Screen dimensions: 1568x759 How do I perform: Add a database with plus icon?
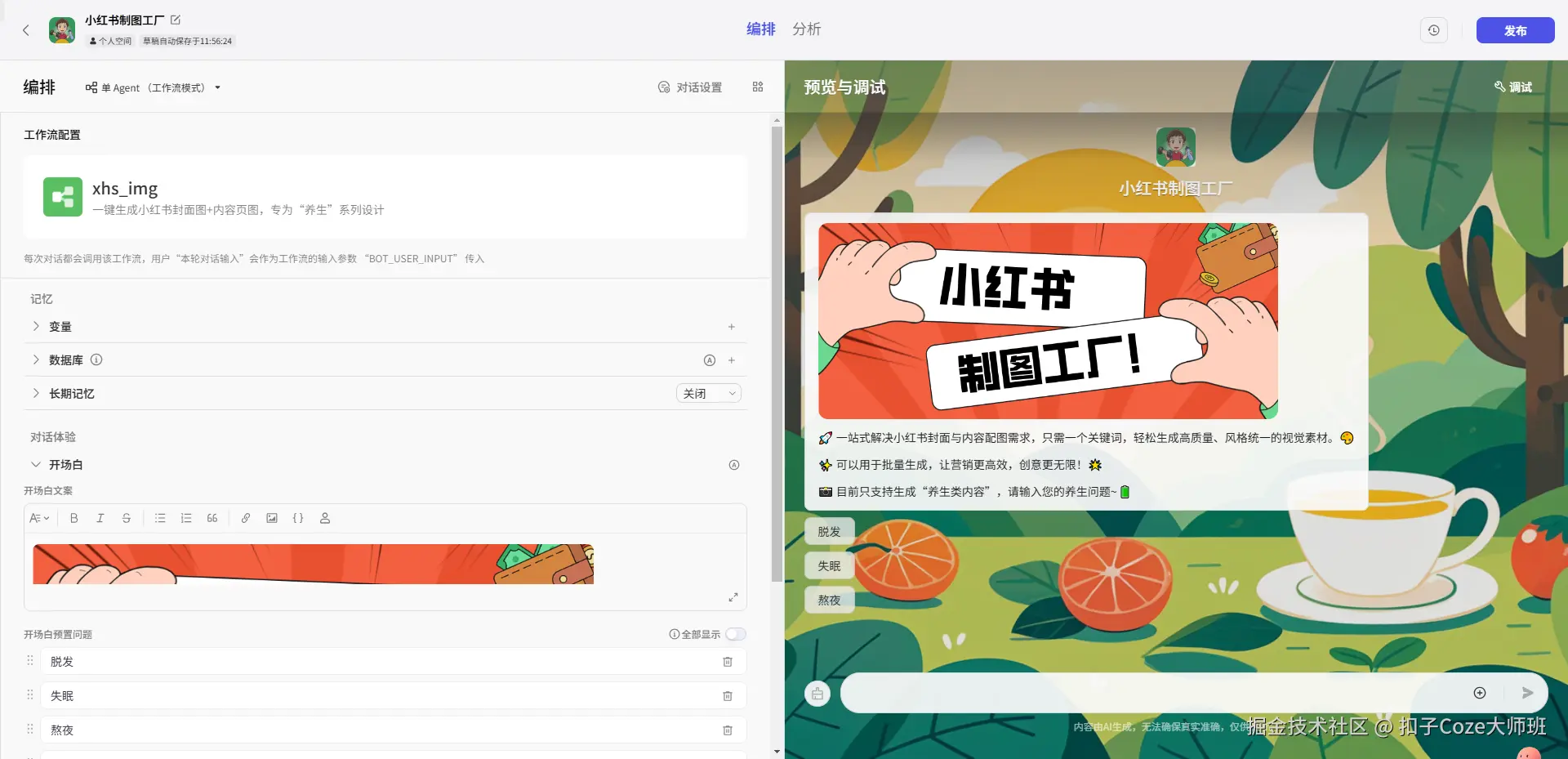pyautogui.click(x=732, y=360)
